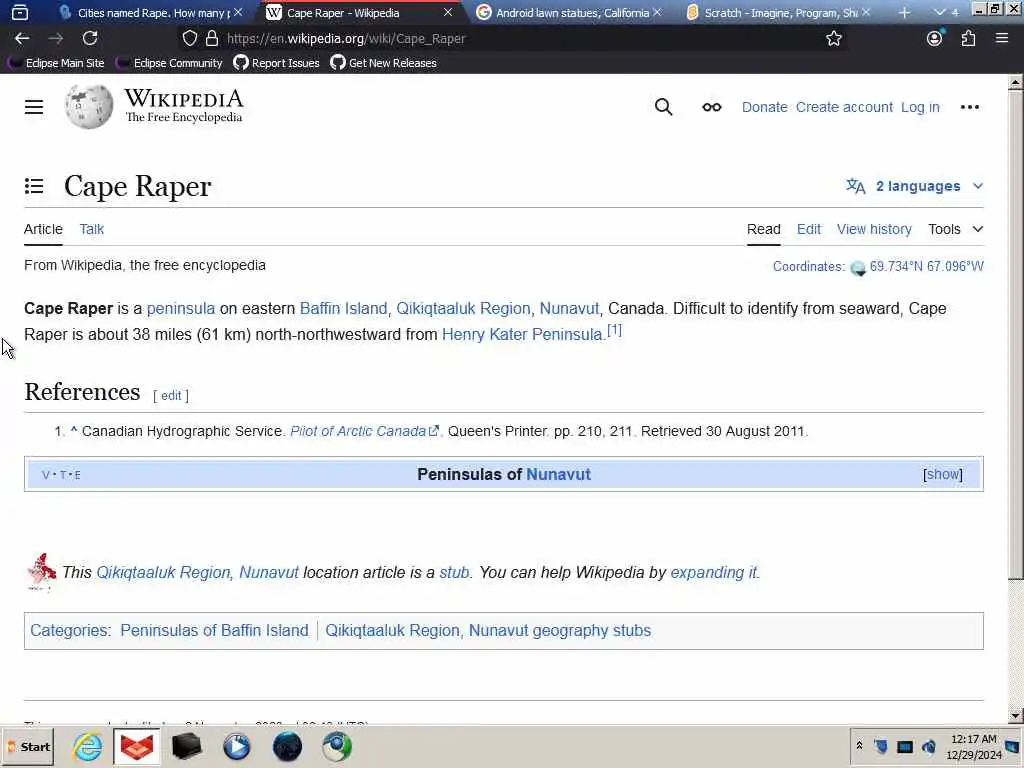Open Report Issues bookmark
The height and width of the screenshot is (768, 1024).
coord(277,63)
